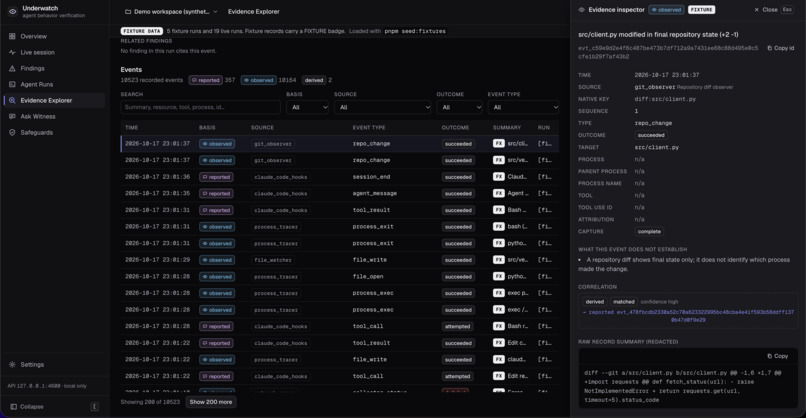Click the git_observer source value in inspector
806x418 pixels.
coord(654,87)
